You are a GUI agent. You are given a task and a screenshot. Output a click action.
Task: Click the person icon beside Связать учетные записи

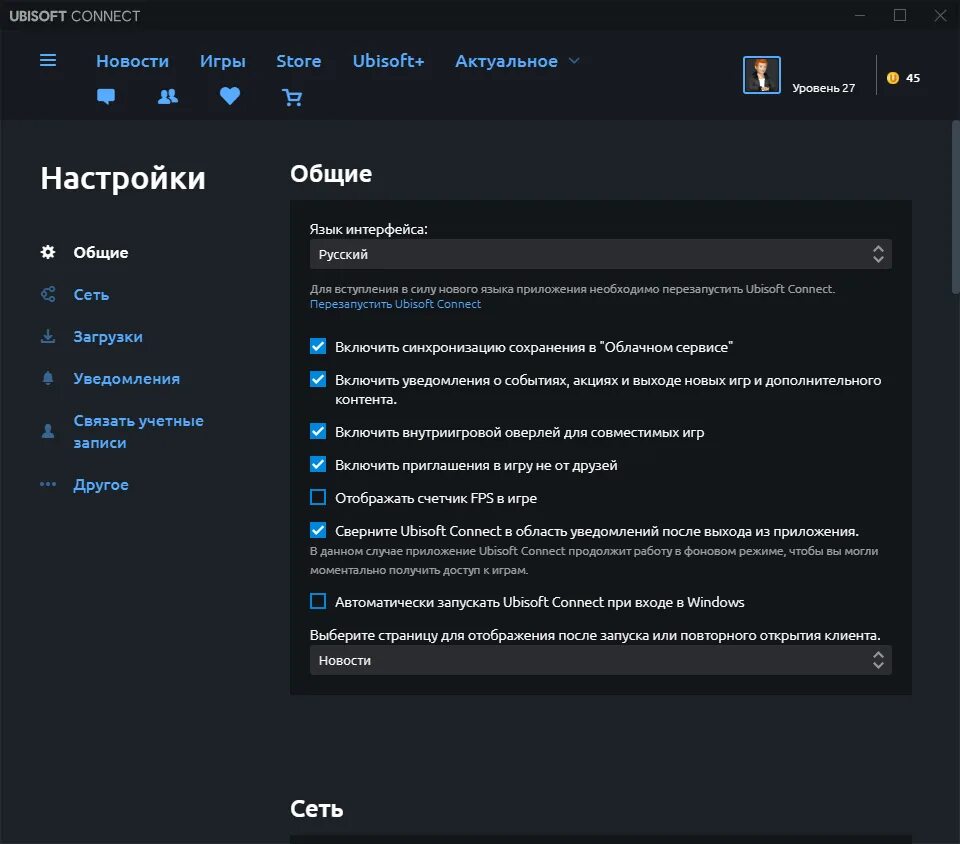[x=48, y=431]
